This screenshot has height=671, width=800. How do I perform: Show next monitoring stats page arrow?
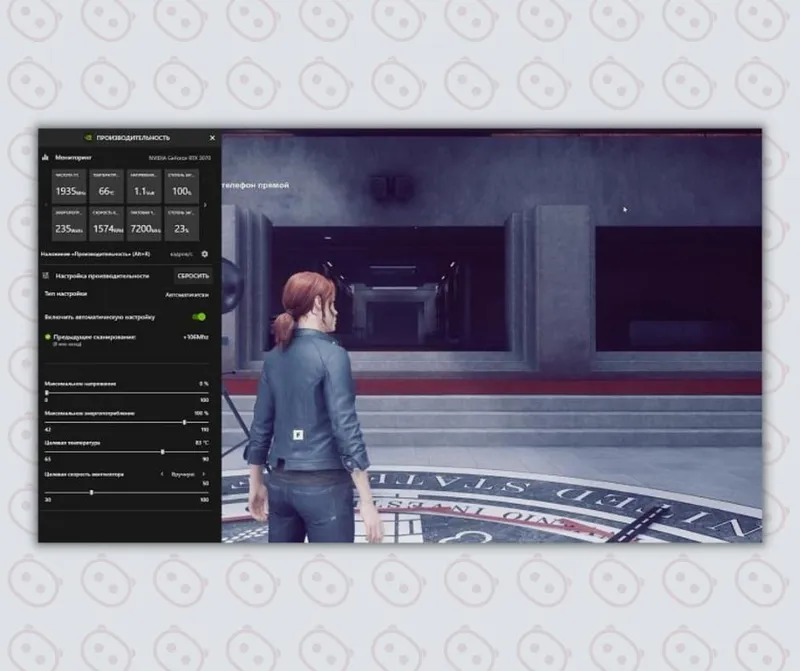206,205
